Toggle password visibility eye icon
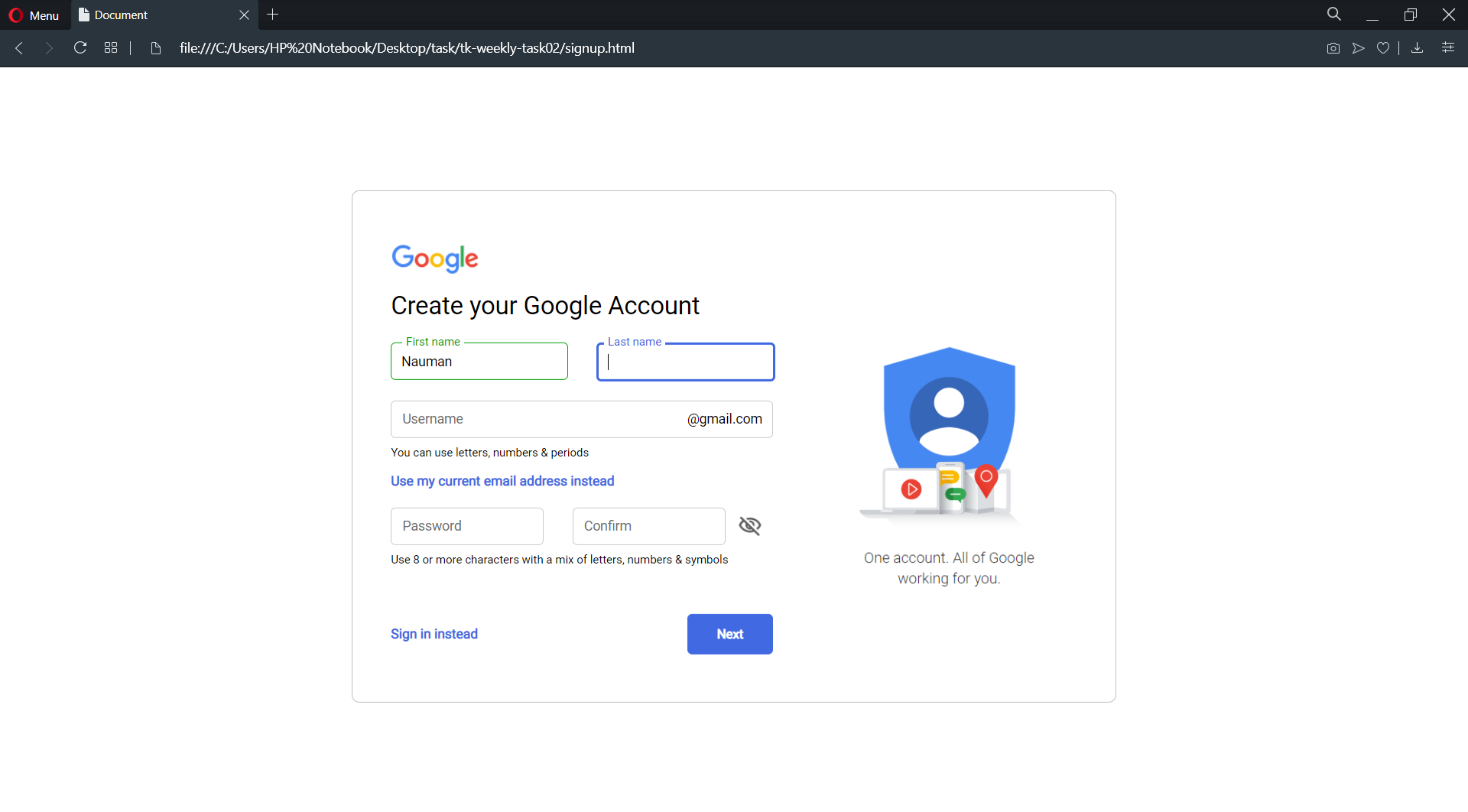The image size is (1468, 812). pyautogui.click(x=750, y=526)
